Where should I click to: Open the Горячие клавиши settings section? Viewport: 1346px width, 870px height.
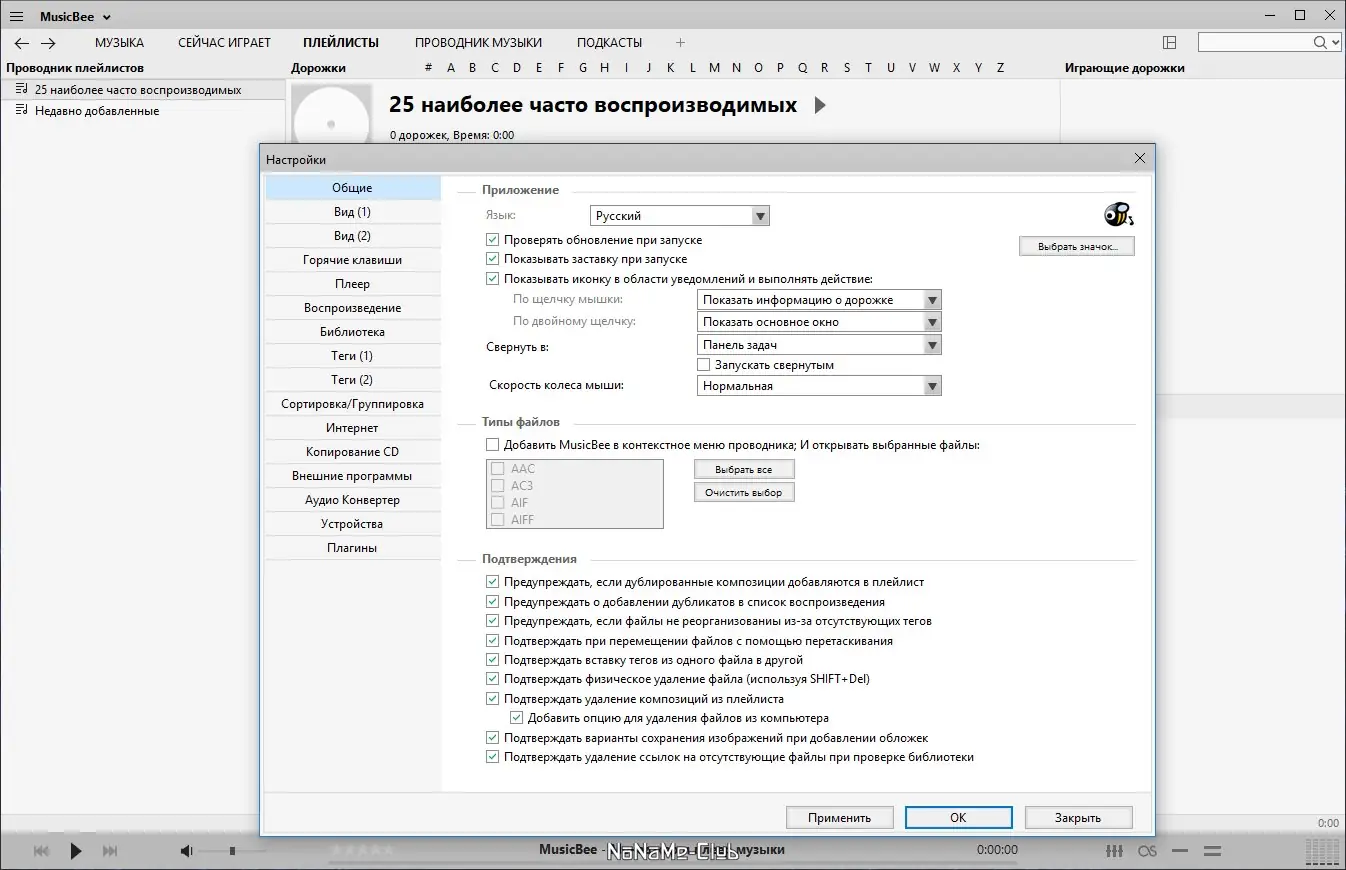coord(353,260)
